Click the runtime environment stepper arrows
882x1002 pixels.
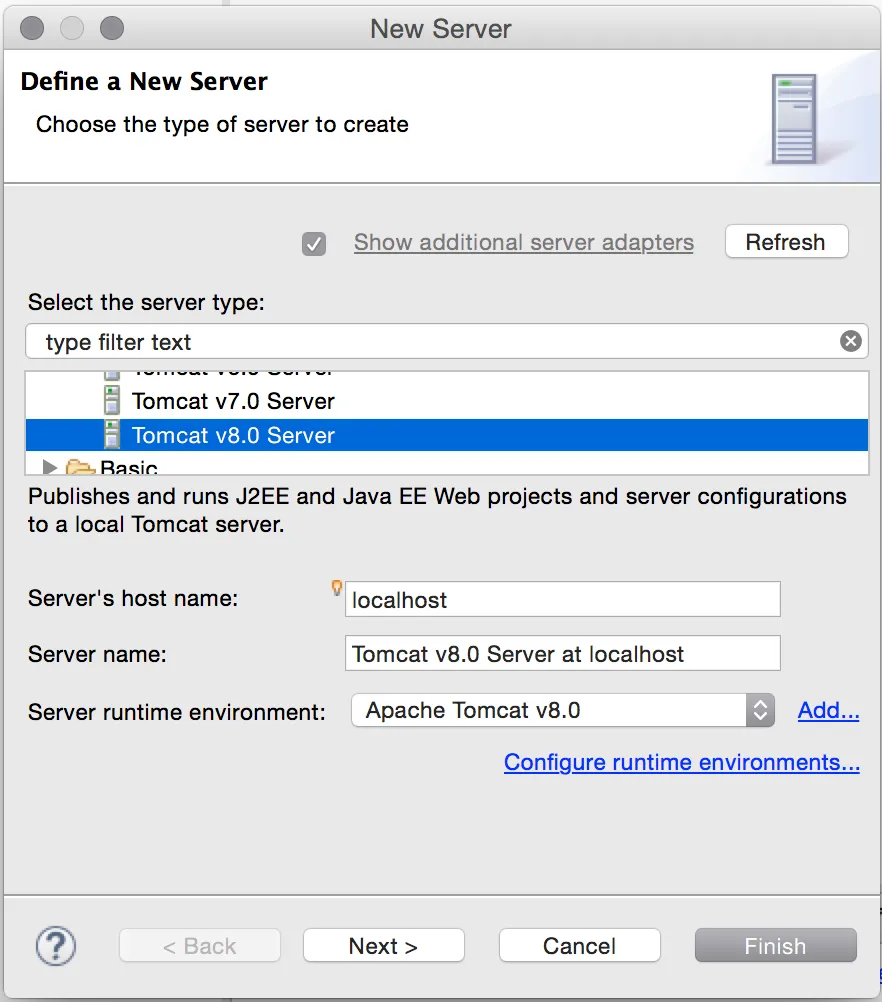pos(760,710)
